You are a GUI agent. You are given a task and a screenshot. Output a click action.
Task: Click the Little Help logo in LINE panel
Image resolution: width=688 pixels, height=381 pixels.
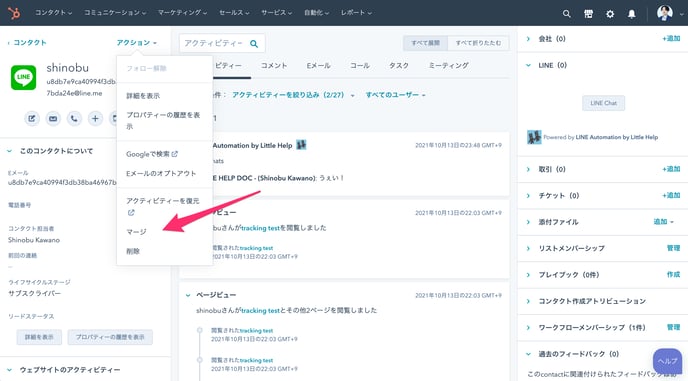(534, 137)
